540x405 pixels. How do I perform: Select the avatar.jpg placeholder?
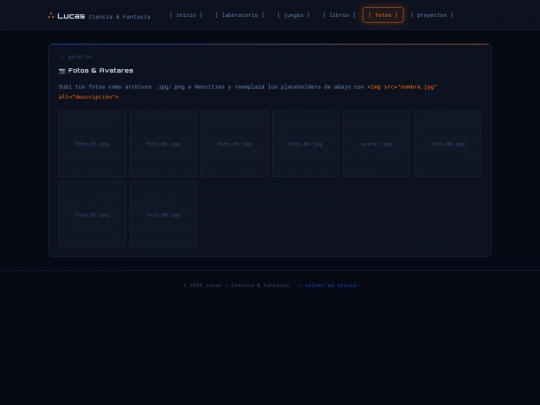(x=376, y=144)
